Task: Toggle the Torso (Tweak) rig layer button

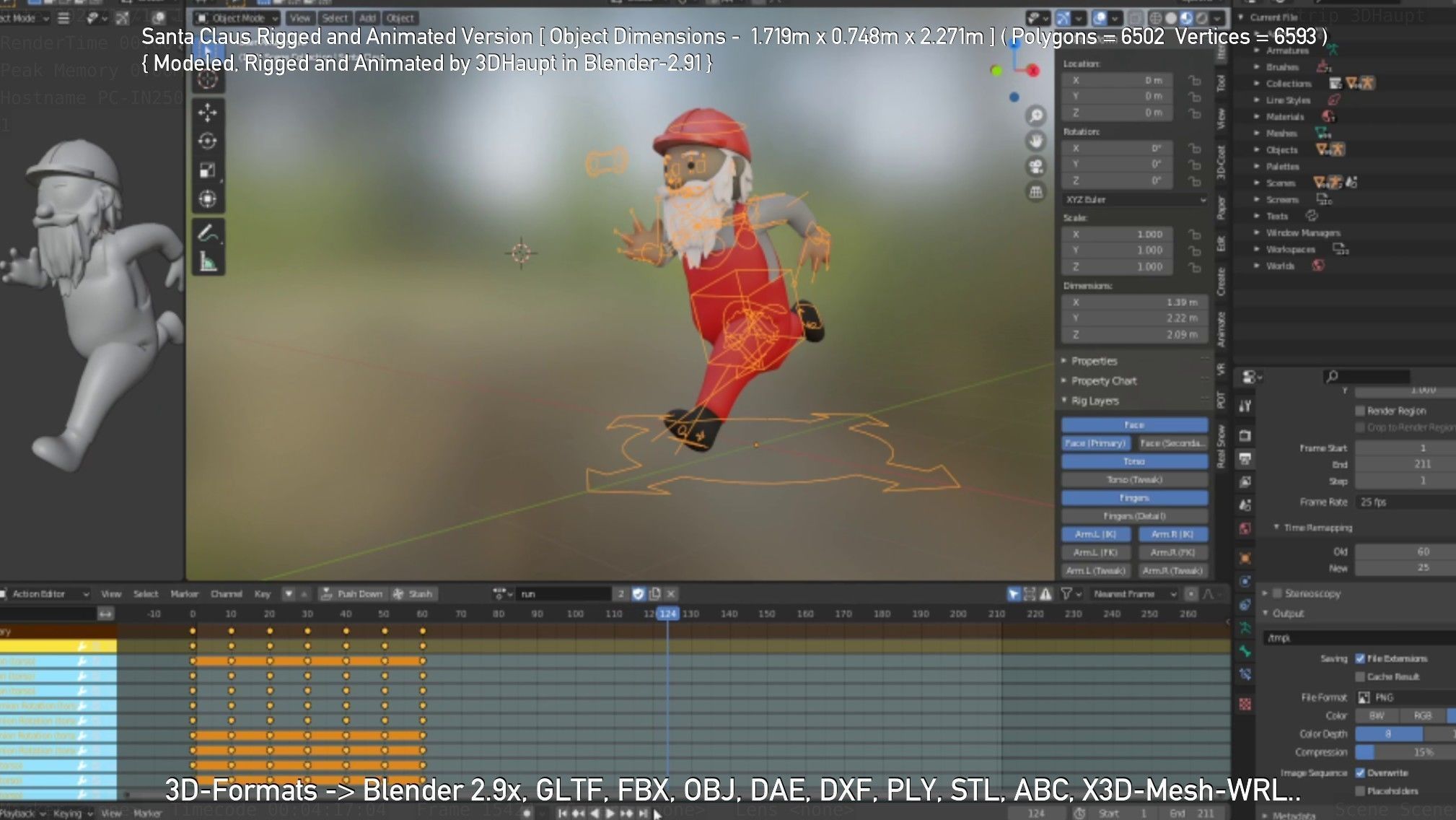Action: 1134,479
